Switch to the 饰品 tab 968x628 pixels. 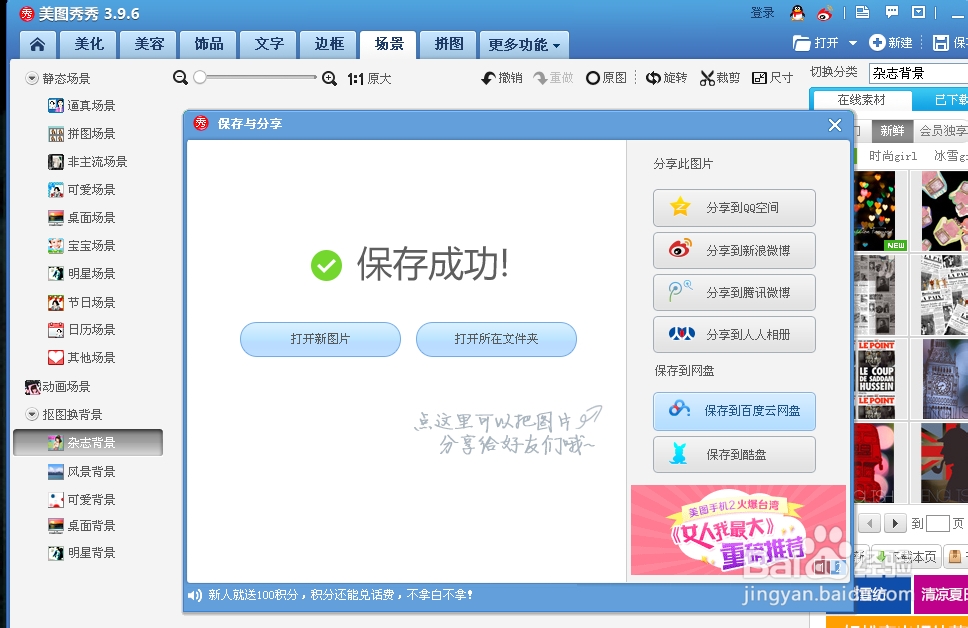pos(209,44)
